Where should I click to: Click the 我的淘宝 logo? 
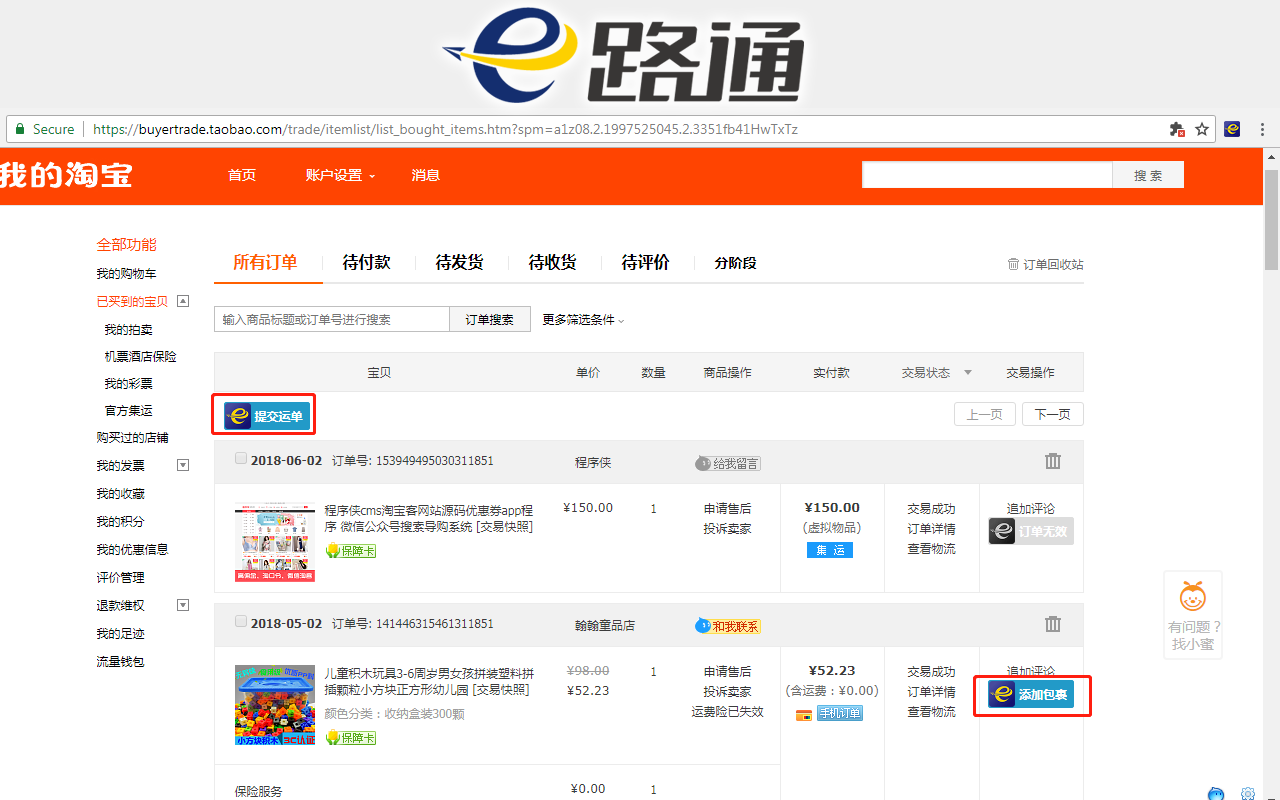[x=66, y=175]
